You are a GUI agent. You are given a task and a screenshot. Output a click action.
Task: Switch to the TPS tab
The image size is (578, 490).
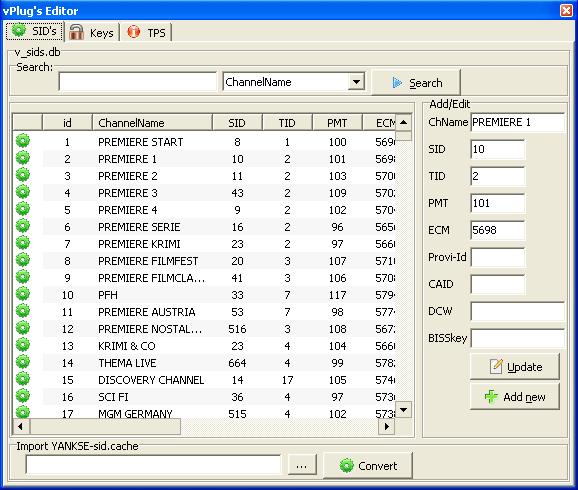pyautogui.click(x=146, y=32)
